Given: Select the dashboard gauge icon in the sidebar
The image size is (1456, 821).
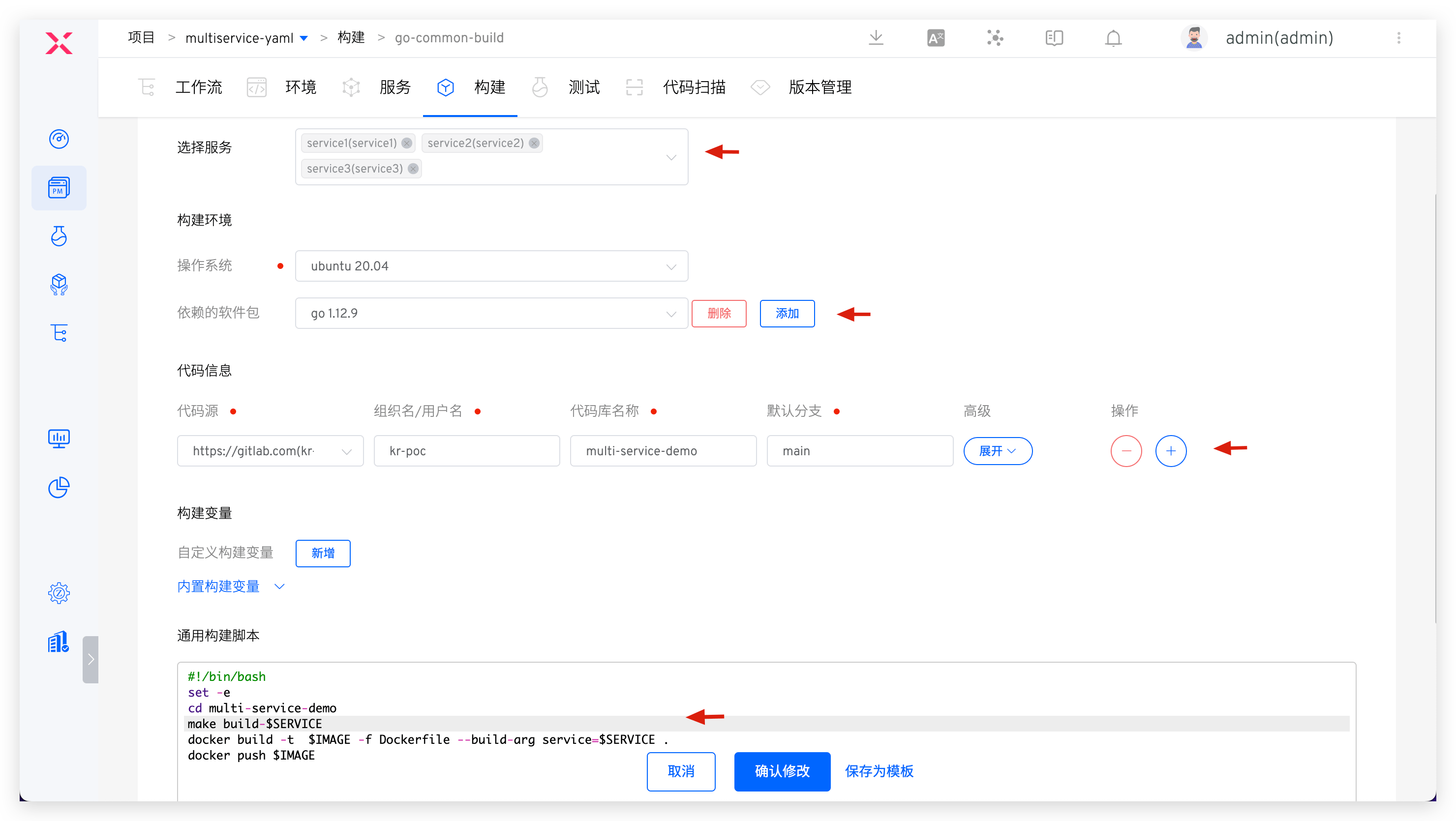Looking at the screenshot, I should [59, 139].
